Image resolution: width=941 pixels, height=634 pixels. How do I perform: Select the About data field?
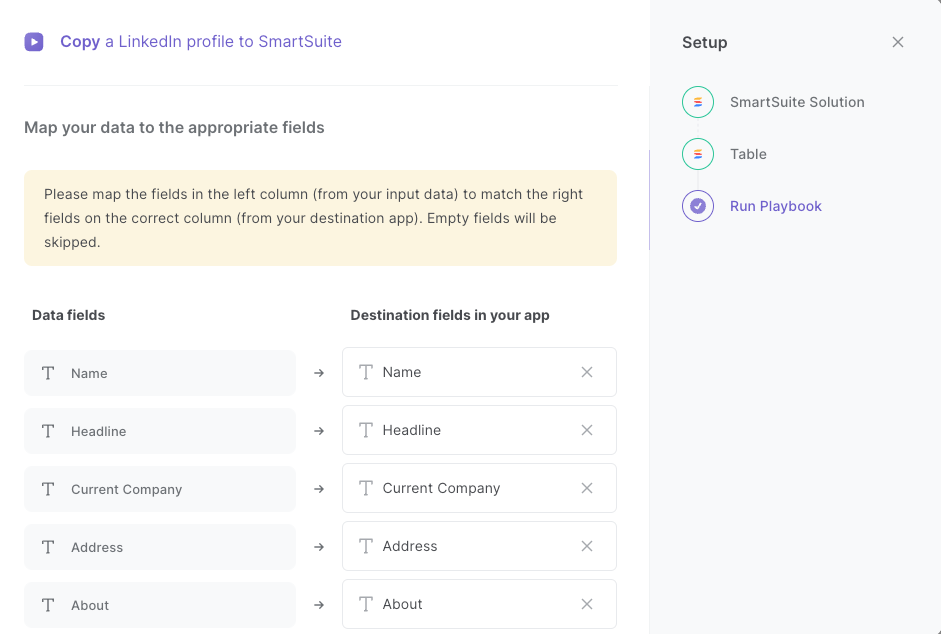pos(160,605)
